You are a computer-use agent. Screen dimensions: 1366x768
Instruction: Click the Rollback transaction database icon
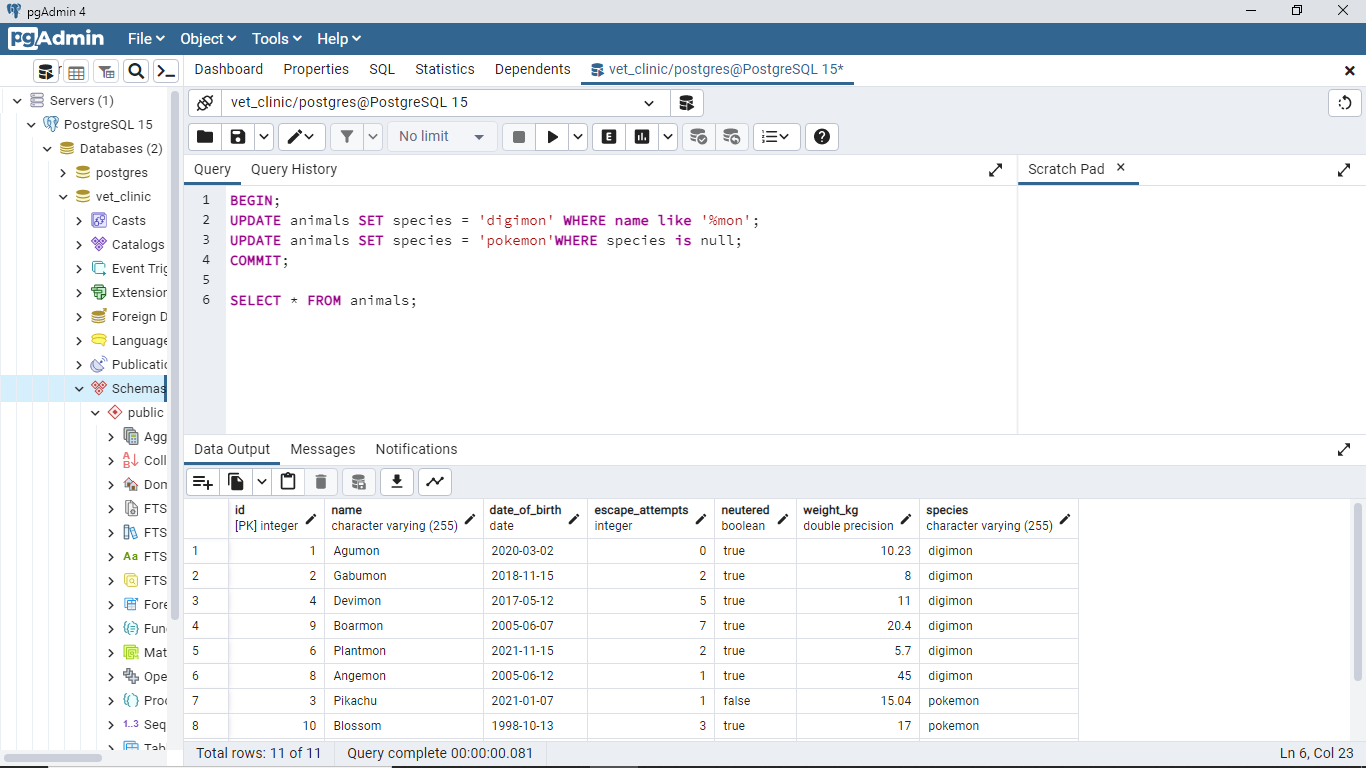click(x=732, y=137)
